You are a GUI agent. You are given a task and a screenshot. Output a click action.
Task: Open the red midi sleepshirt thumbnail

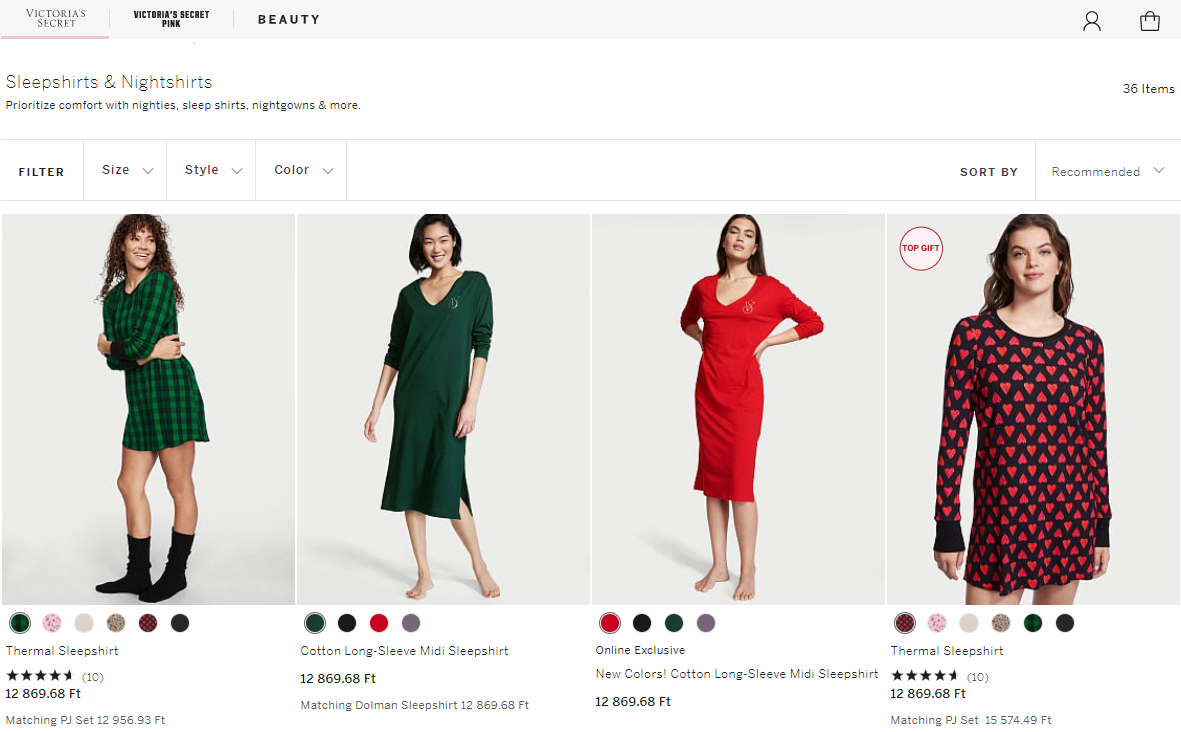[738, 408]
